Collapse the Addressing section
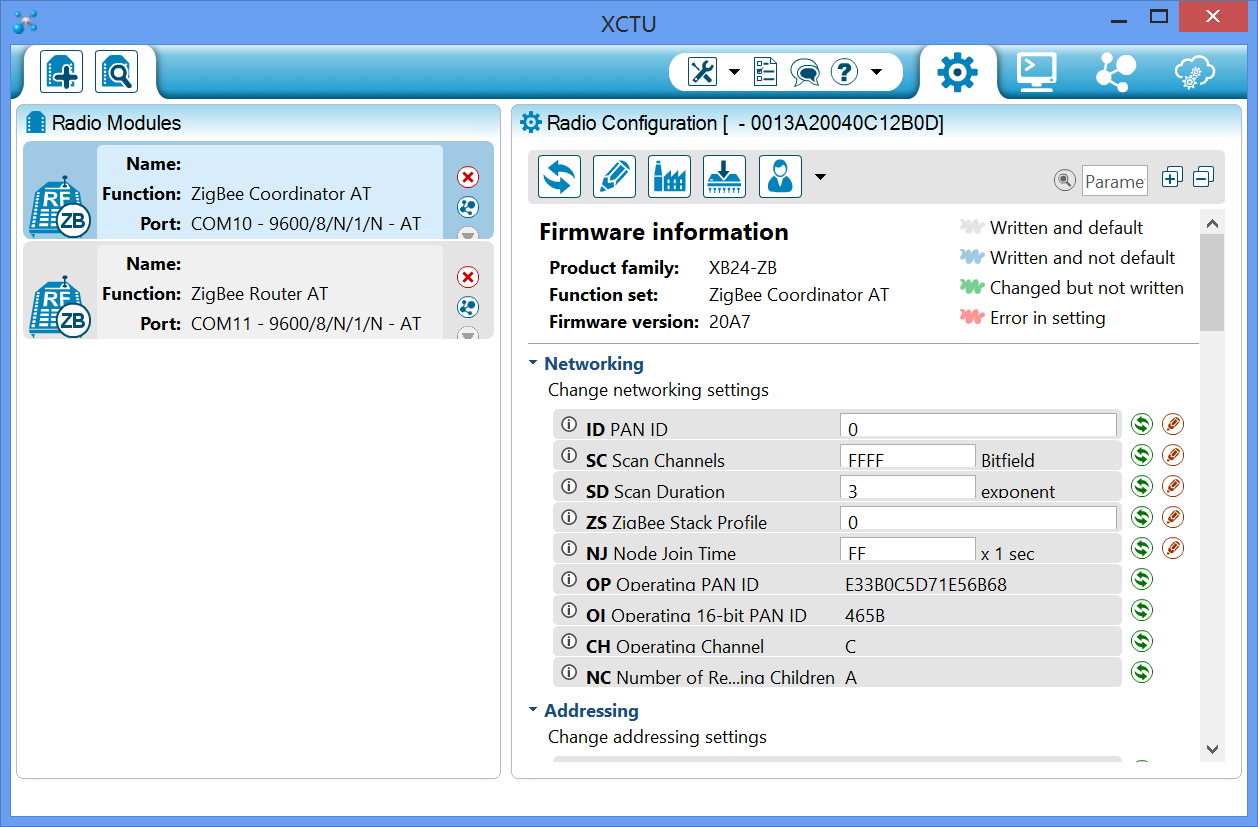Viewport: 1258px width, 827px height. 533,711
